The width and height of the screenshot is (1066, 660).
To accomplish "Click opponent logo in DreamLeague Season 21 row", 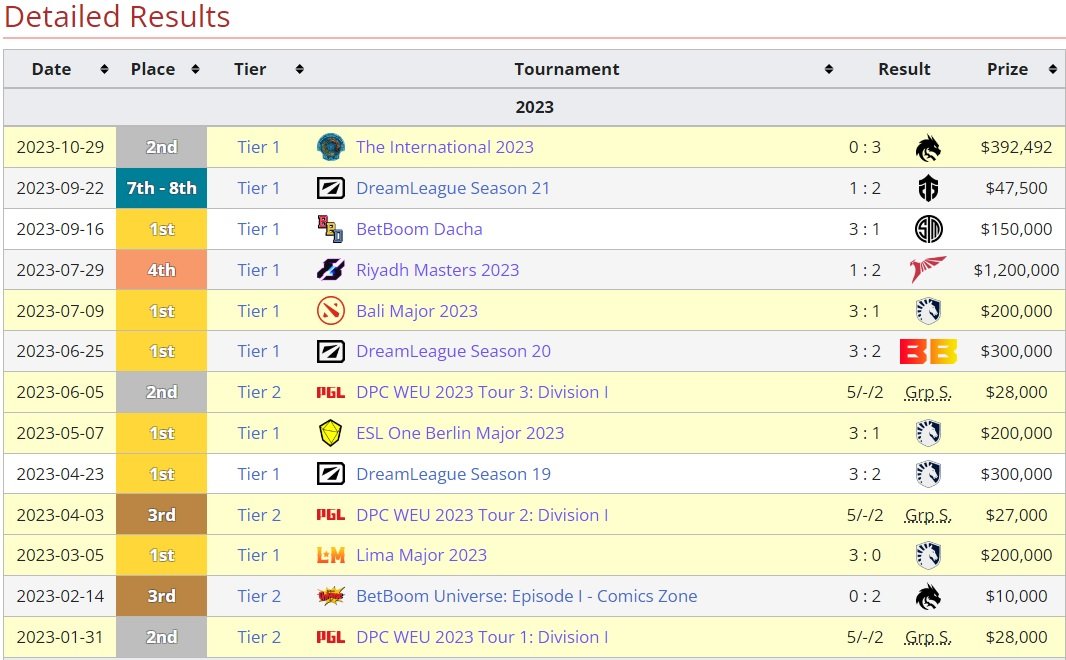I will click(x=928, y=188).
